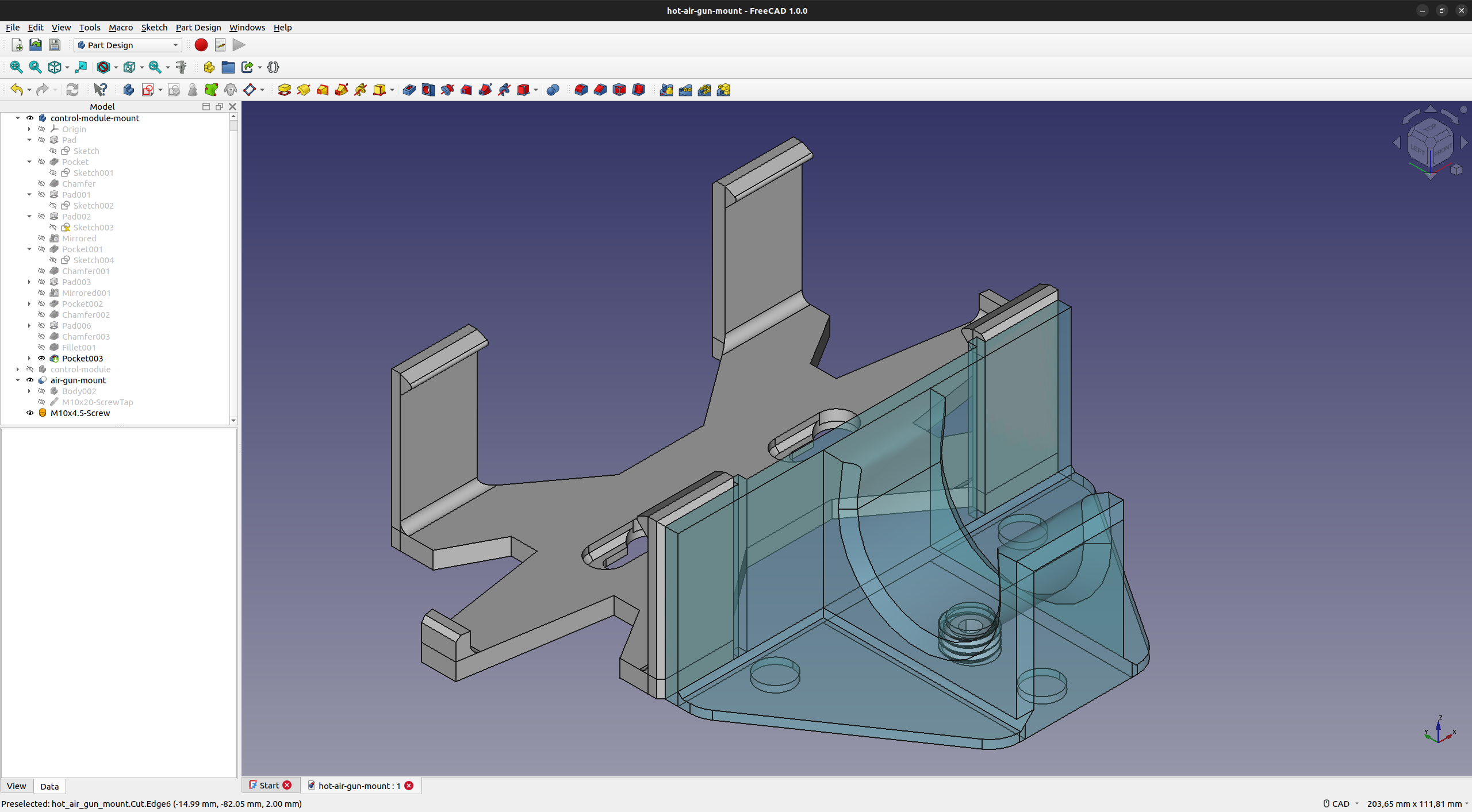Click the View tab below property panel
1472x812 pixels.
16,786
